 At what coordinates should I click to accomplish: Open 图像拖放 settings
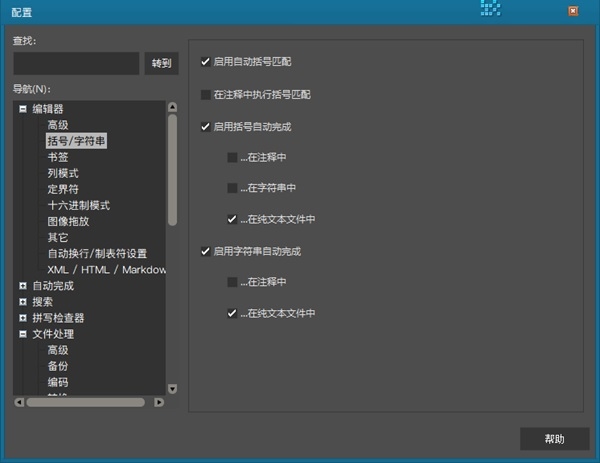click(x=68, y=222)
